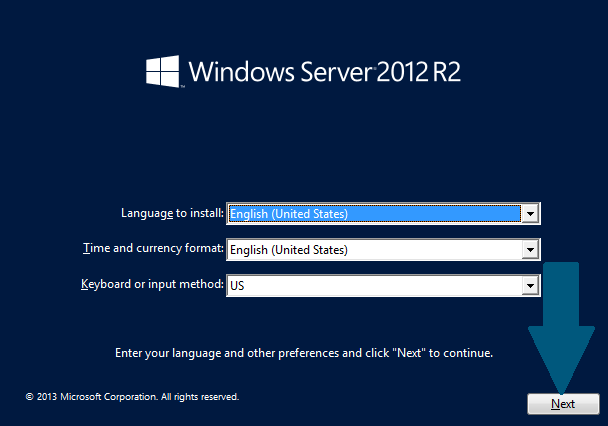Screen dimensions: 608x426
Task: Click the 'Windows Server 2012 R2' title
Action: click(x=325, y=72)
